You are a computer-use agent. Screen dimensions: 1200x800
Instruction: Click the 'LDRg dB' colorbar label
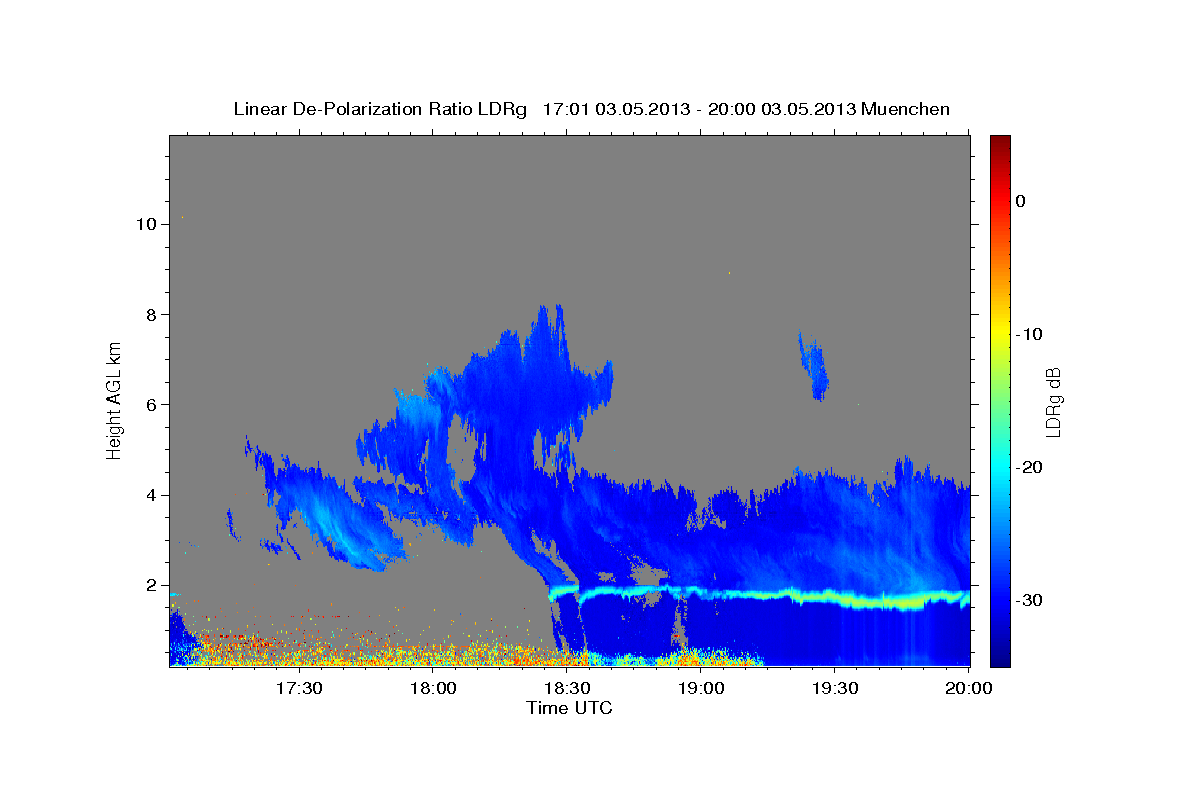[x=1052, y=401]
